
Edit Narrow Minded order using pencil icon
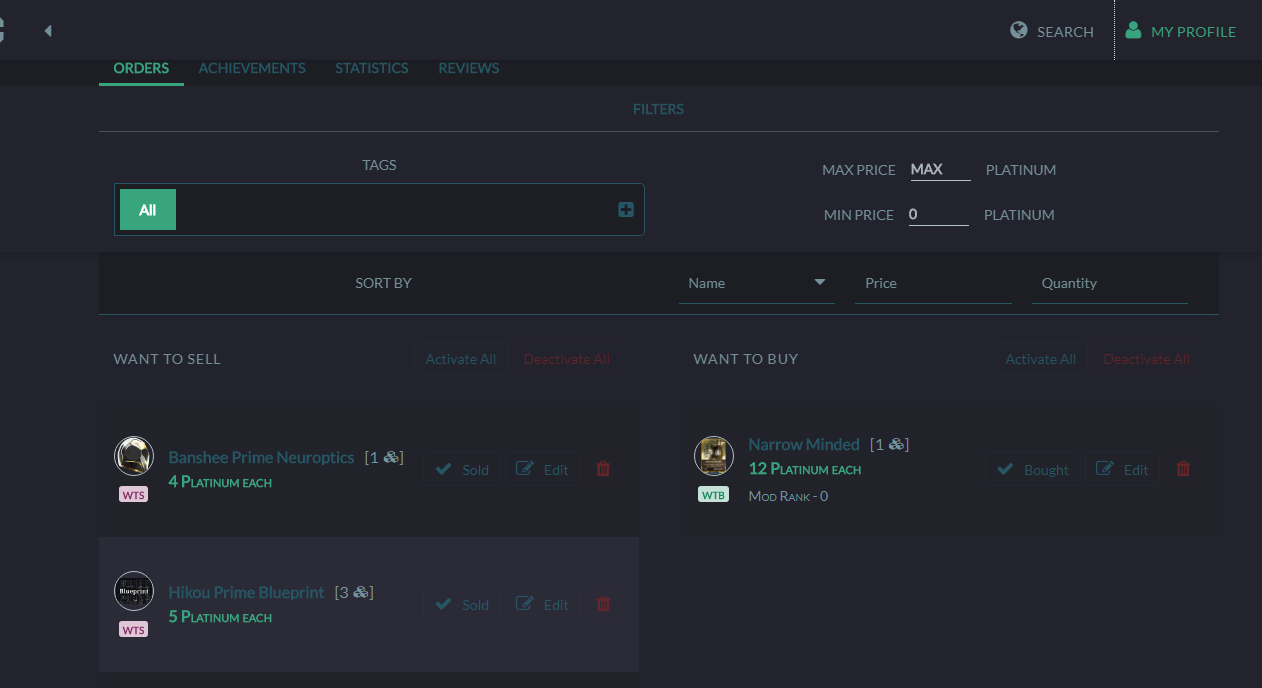coord(1121,468)
